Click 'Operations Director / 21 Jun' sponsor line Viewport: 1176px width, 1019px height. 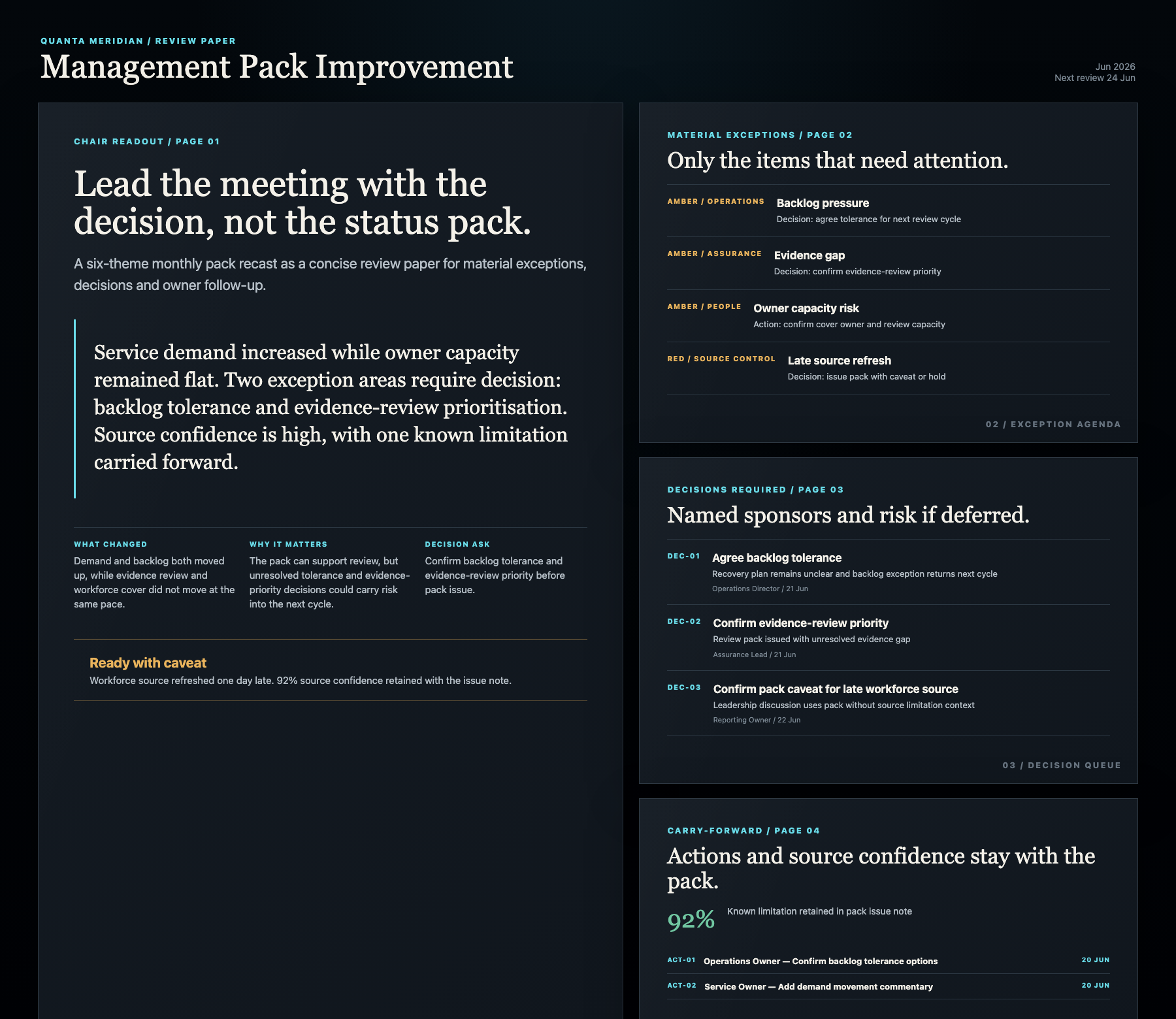click(x=760, y=589)
